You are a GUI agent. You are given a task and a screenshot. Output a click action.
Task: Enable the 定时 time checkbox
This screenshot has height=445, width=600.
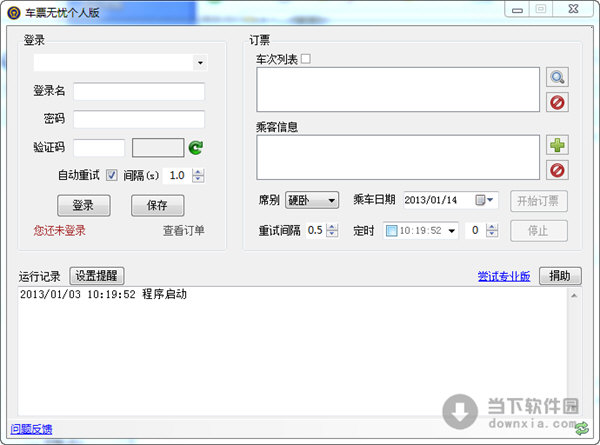click(x=391, y=231)
